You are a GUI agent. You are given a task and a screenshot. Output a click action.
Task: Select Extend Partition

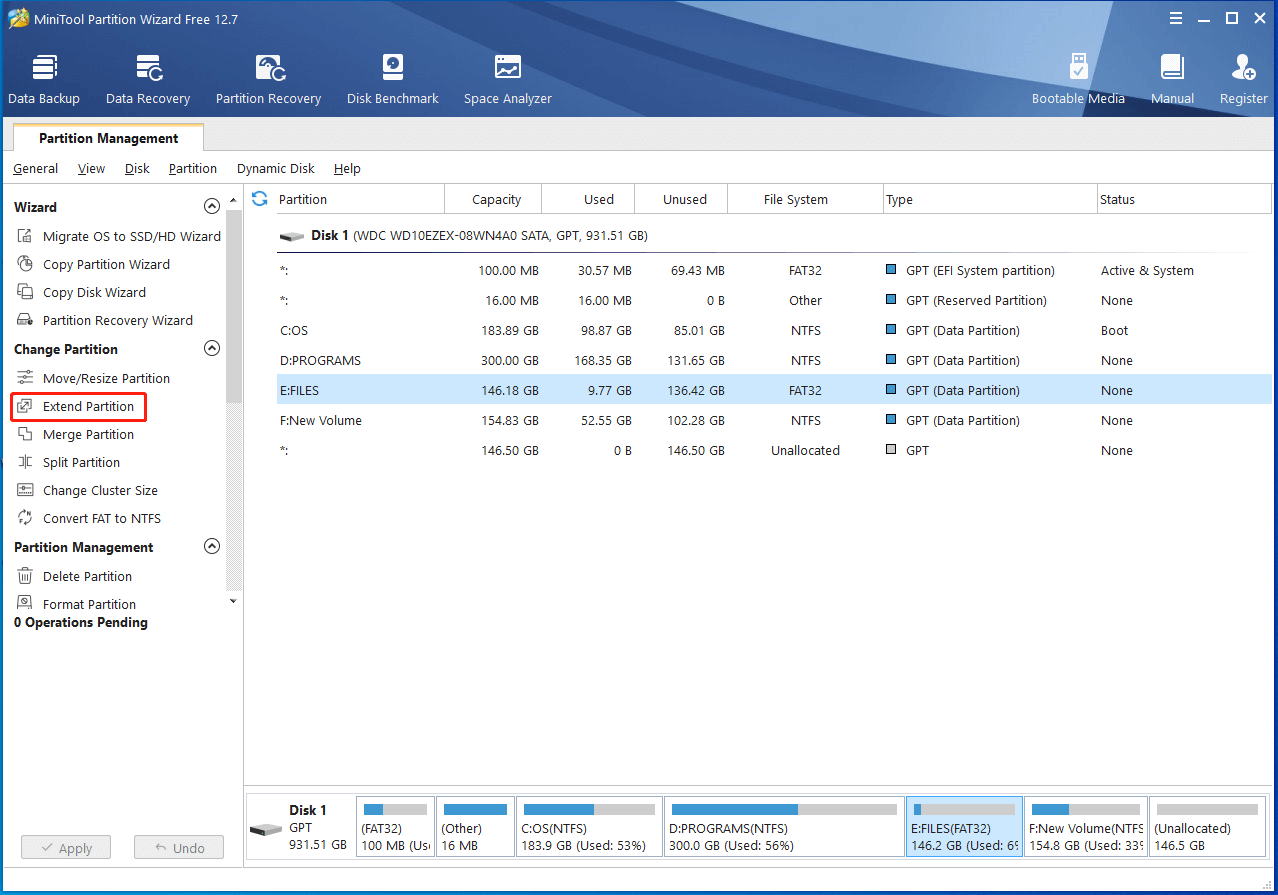(79, 407)
